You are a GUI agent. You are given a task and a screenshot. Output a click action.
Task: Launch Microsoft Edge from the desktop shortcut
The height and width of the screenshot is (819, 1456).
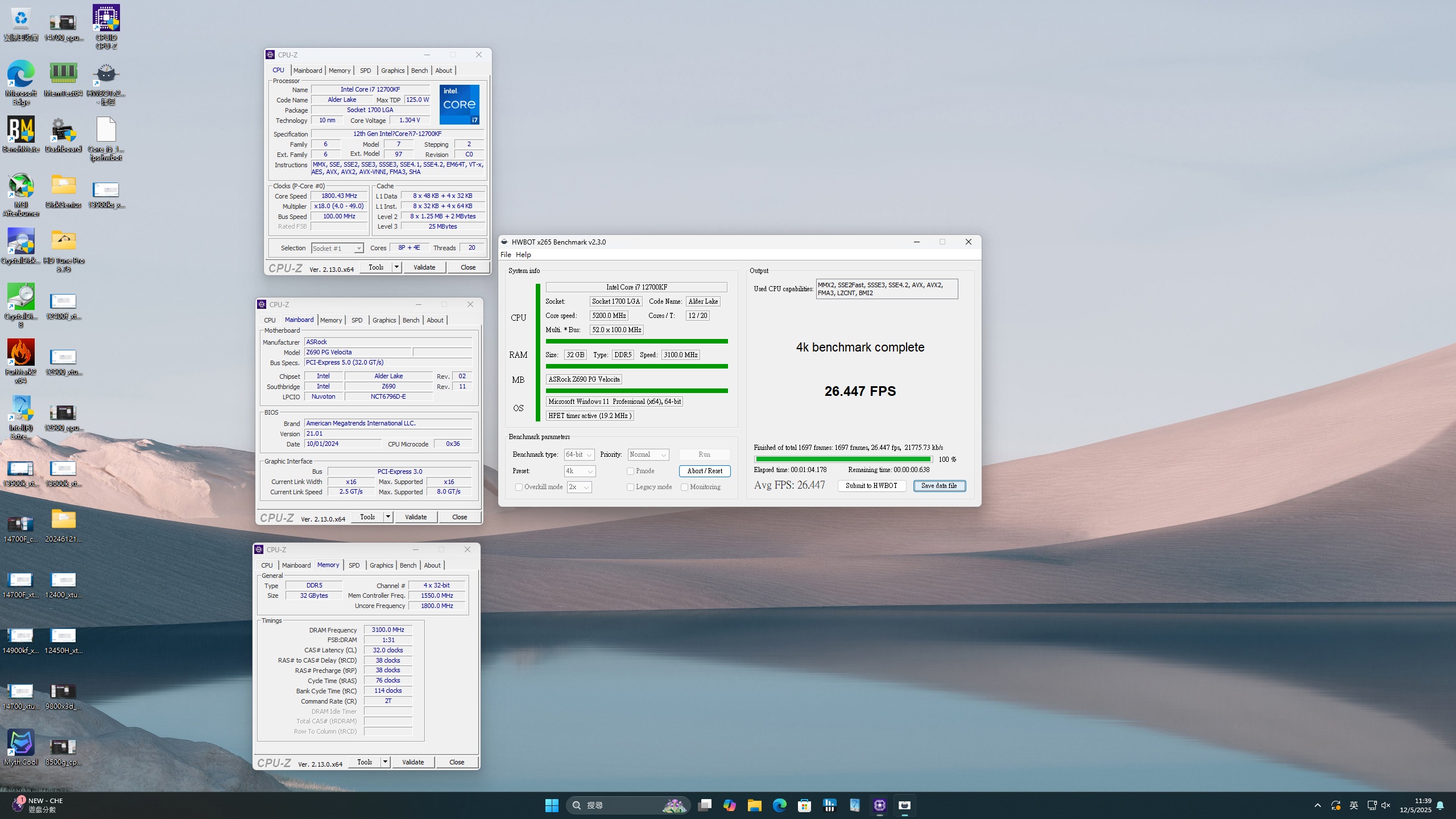pos(21,82)
